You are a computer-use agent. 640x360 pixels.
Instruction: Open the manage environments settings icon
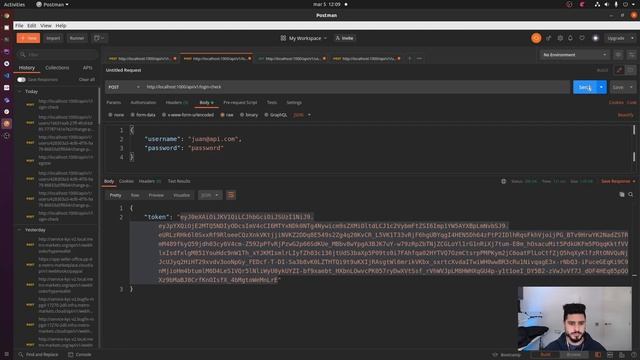(631, 55)
